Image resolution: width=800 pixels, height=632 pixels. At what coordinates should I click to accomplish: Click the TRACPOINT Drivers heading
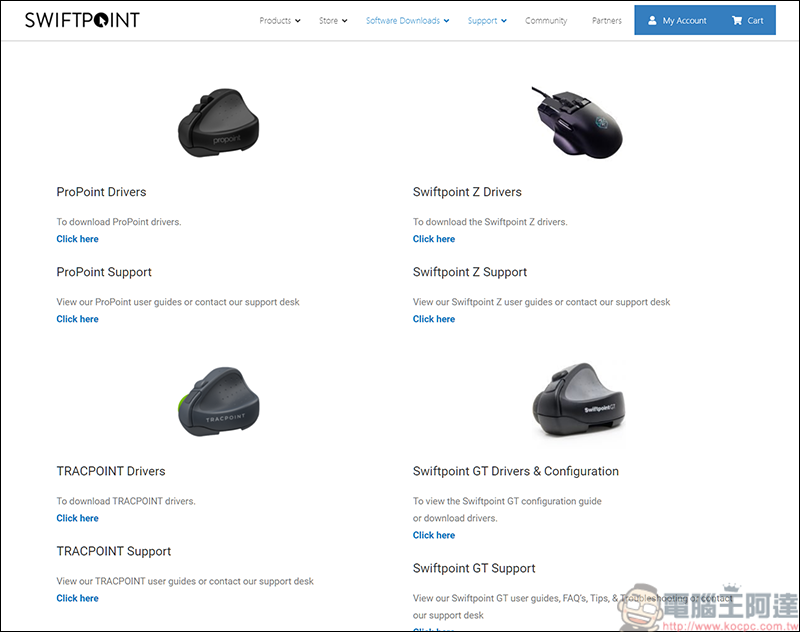pos(111,471)
